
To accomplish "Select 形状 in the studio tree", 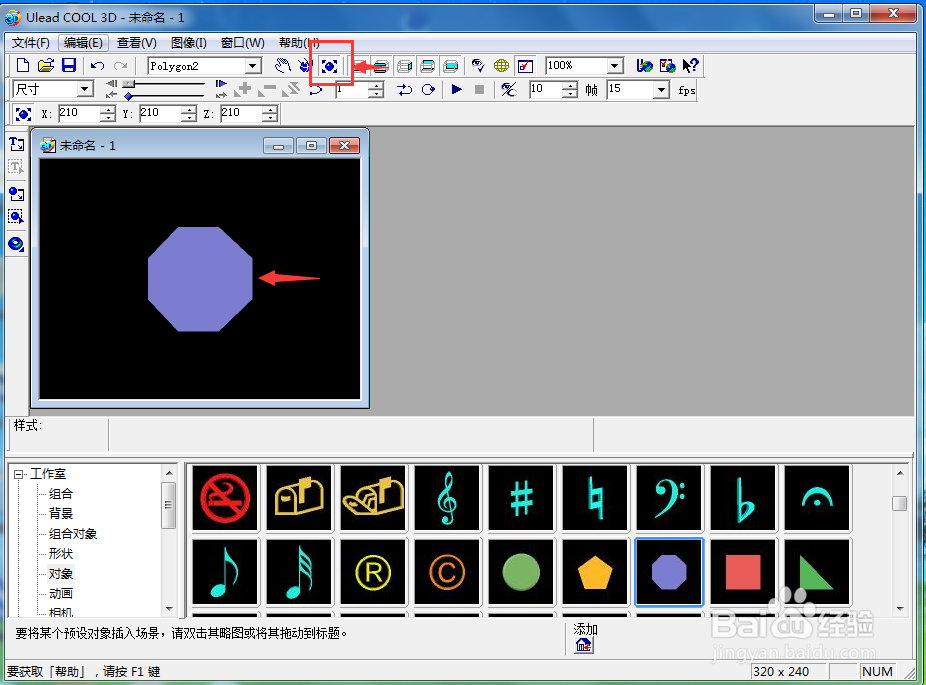I will pos(60,554).
